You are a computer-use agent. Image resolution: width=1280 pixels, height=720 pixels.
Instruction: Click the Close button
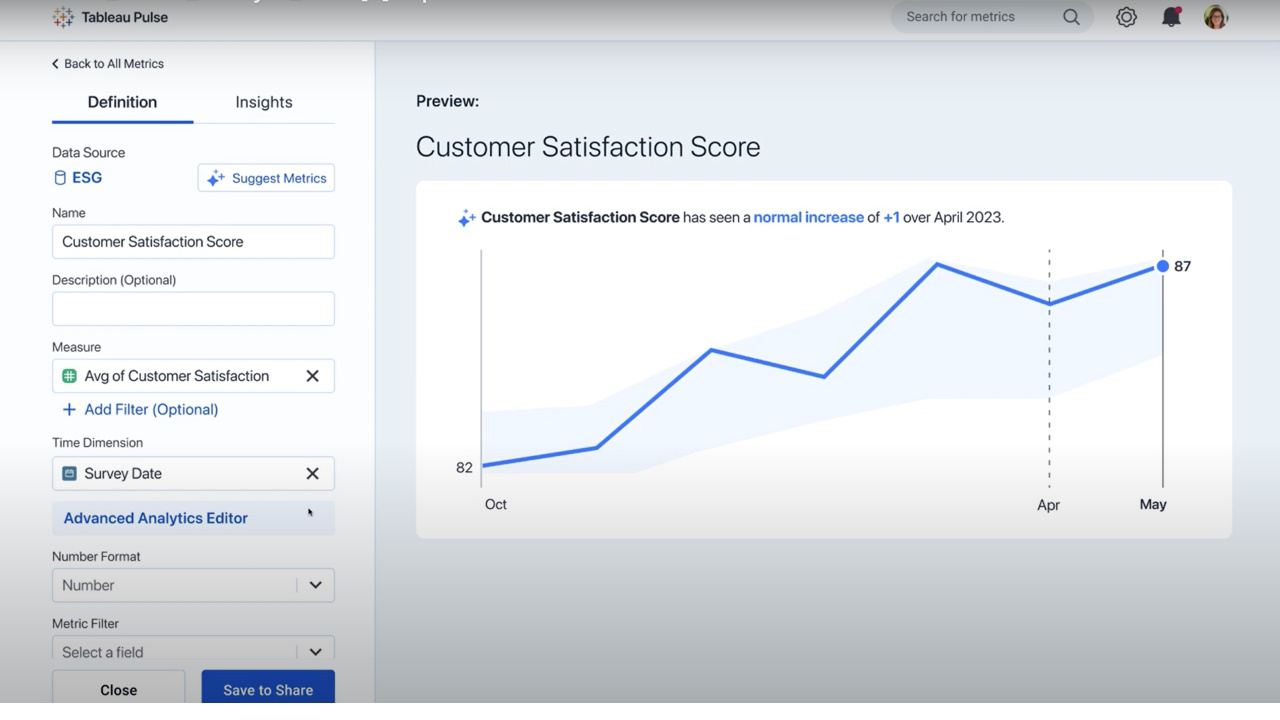(118, 690)
